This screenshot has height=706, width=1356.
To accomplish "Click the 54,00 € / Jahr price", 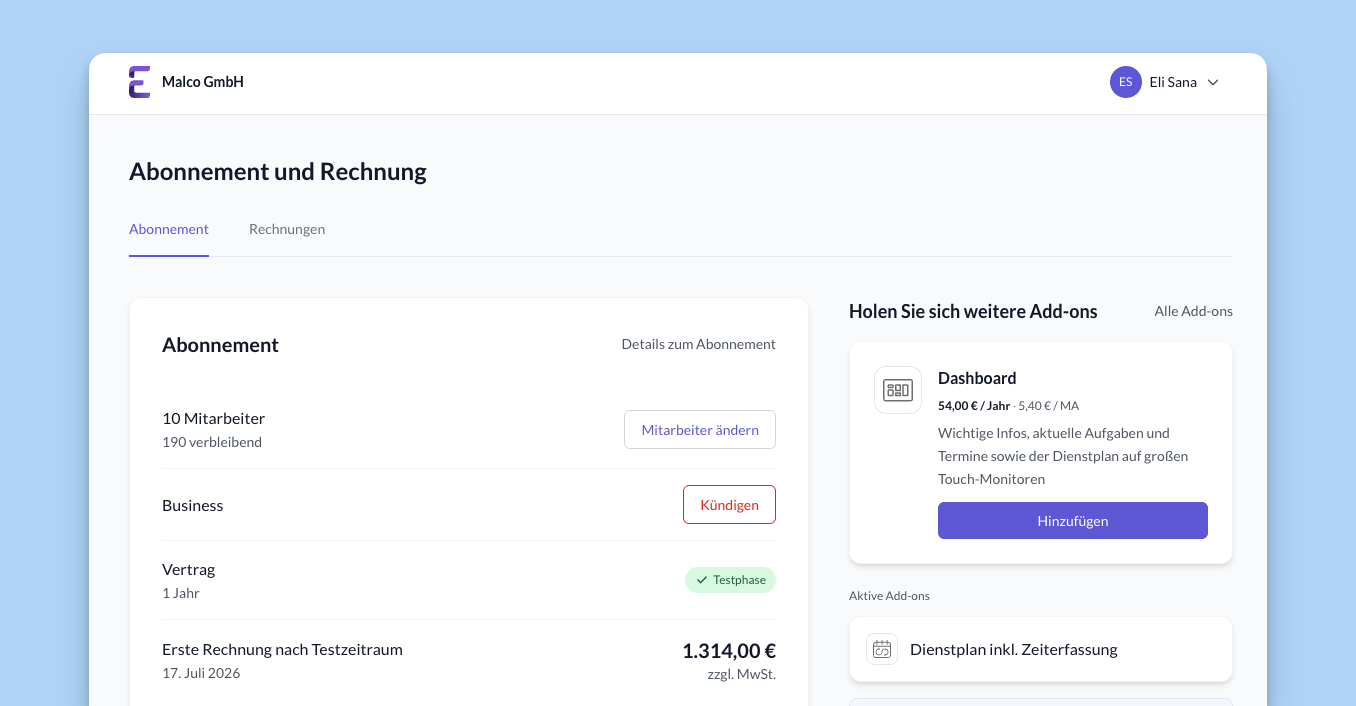I will 974,406.
